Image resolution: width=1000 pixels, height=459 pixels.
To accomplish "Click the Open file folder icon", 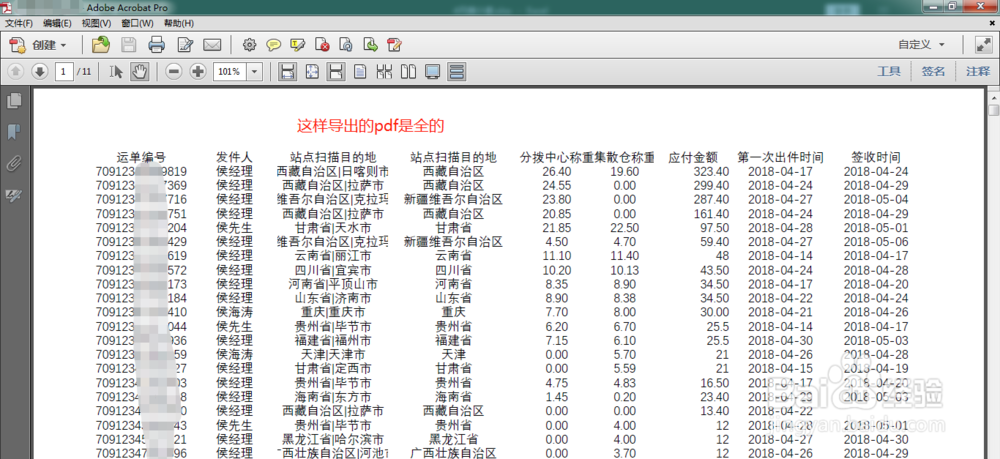I will tap(101, 45).
